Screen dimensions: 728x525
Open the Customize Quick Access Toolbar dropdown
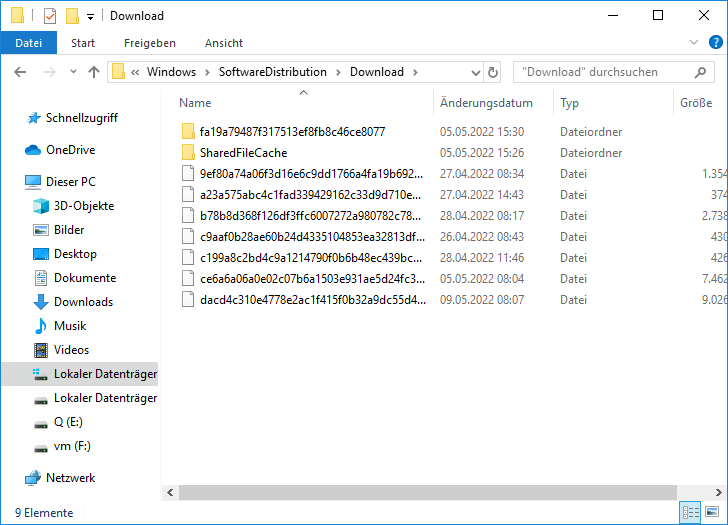click(91, 17)
